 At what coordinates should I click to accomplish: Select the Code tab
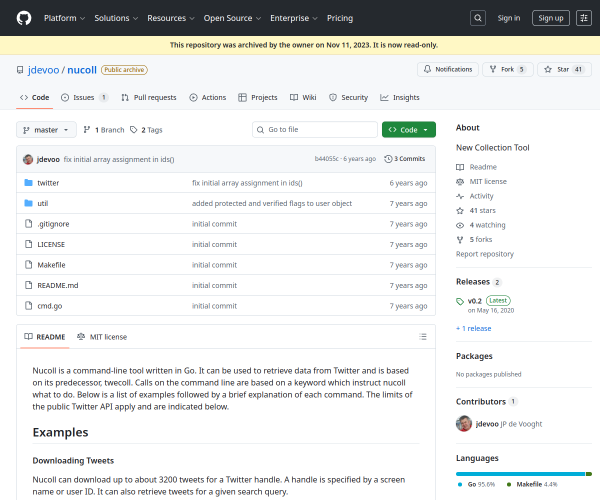coord(34,98)
